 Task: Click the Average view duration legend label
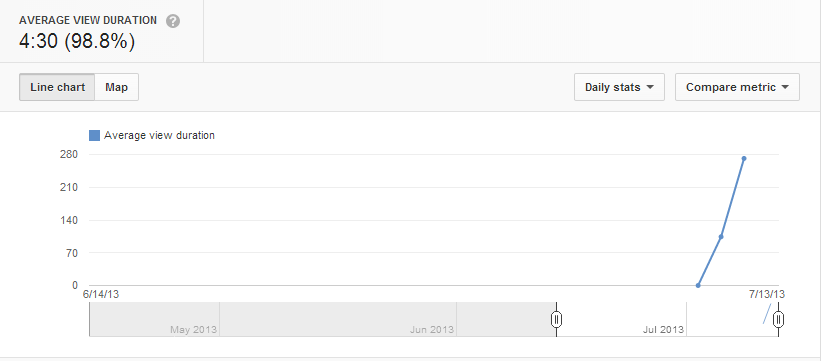click(159, 135)
